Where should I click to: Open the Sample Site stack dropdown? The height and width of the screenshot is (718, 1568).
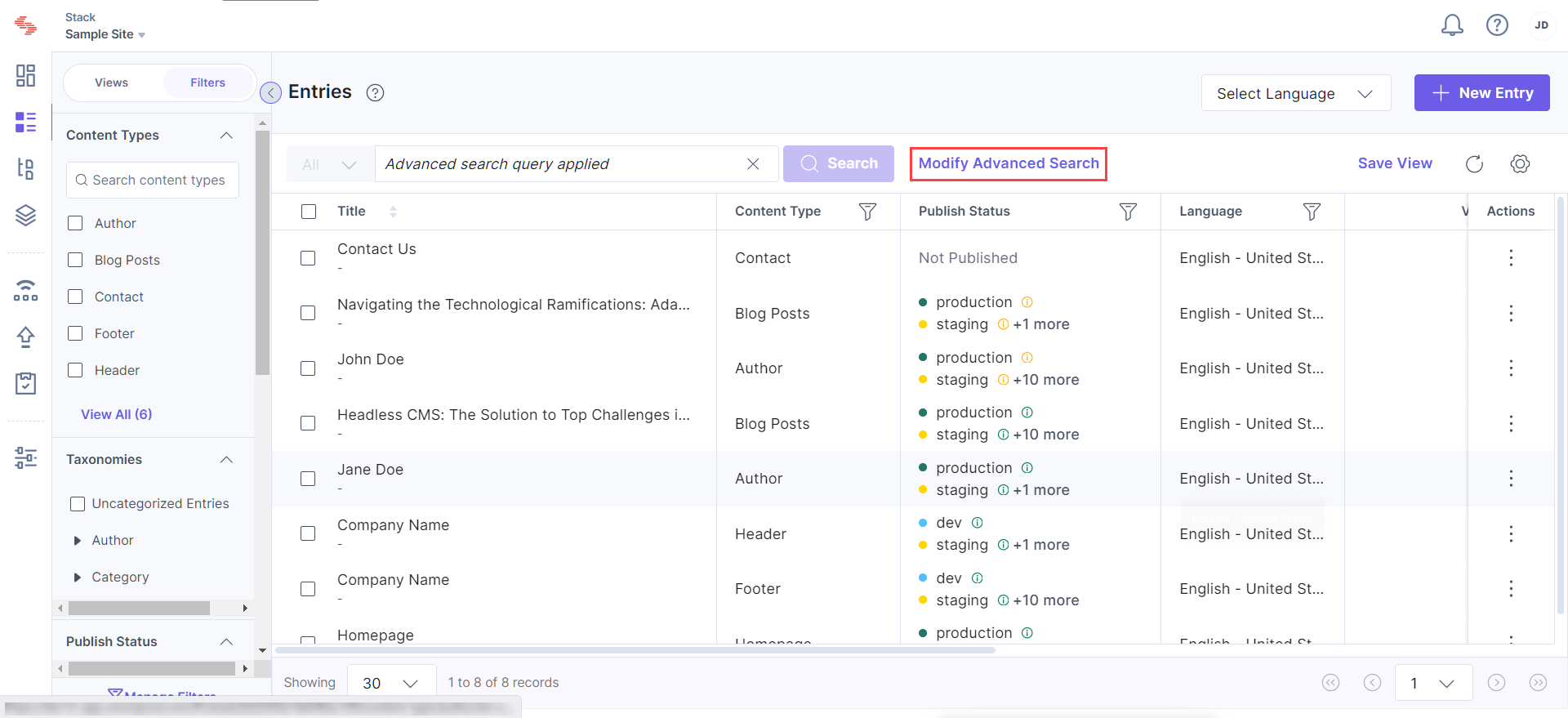click(x=105, y=34)
